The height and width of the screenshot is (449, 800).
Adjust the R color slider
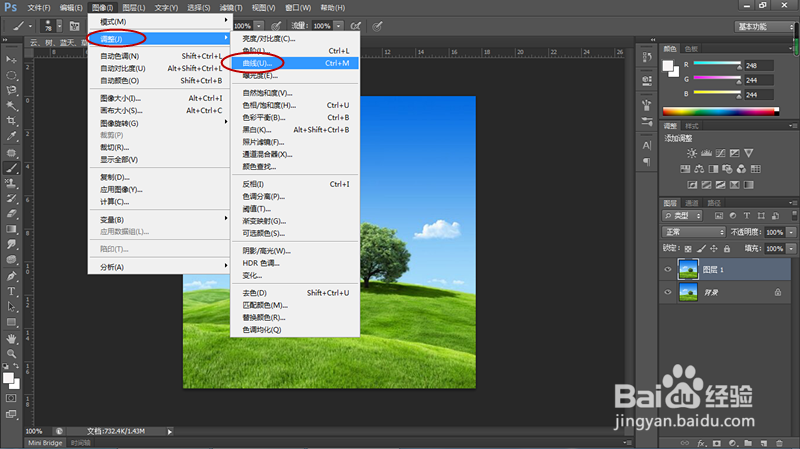716,65
